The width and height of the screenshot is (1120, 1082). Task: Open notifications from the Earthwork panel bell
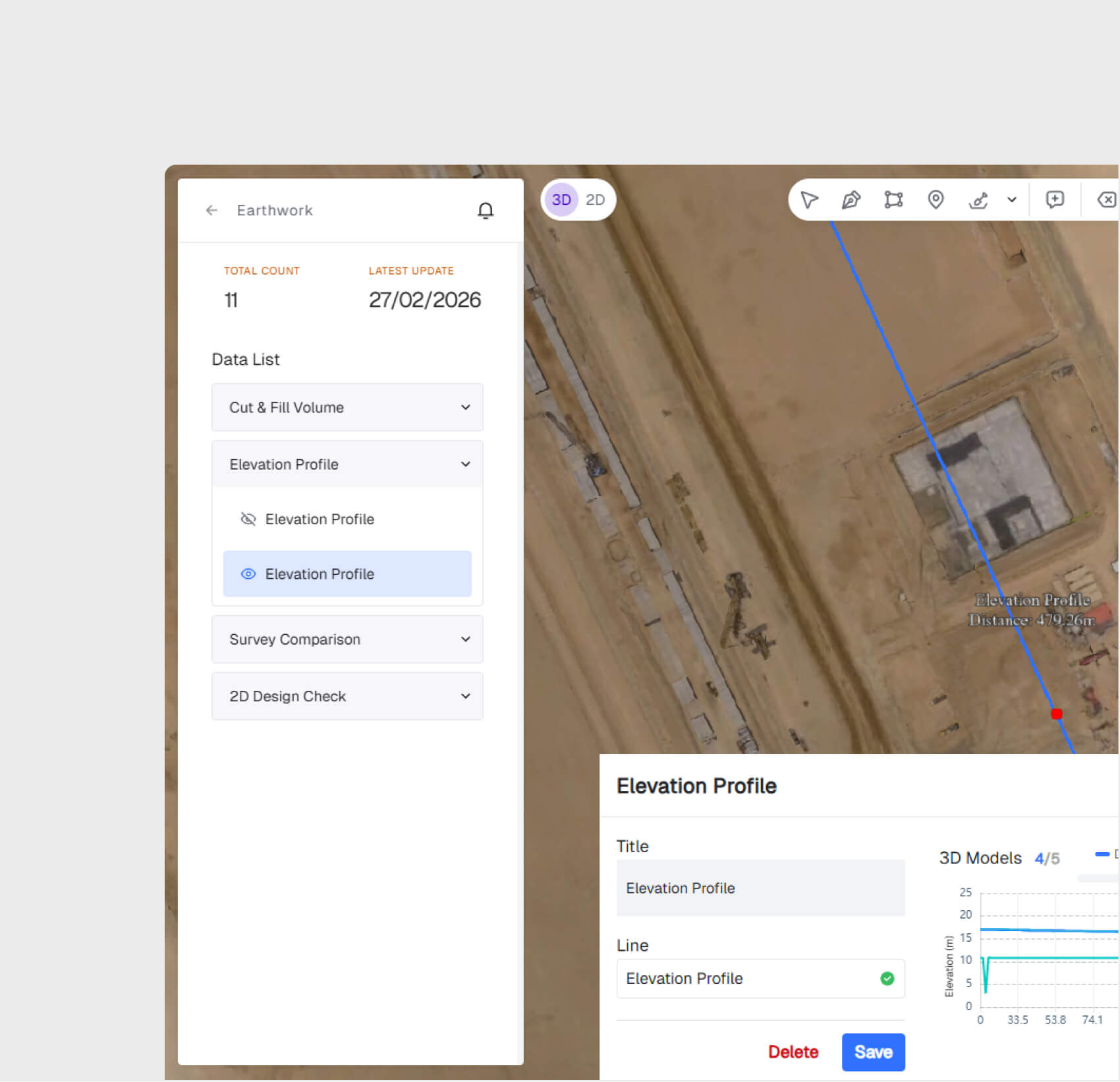tap(486, 210)
